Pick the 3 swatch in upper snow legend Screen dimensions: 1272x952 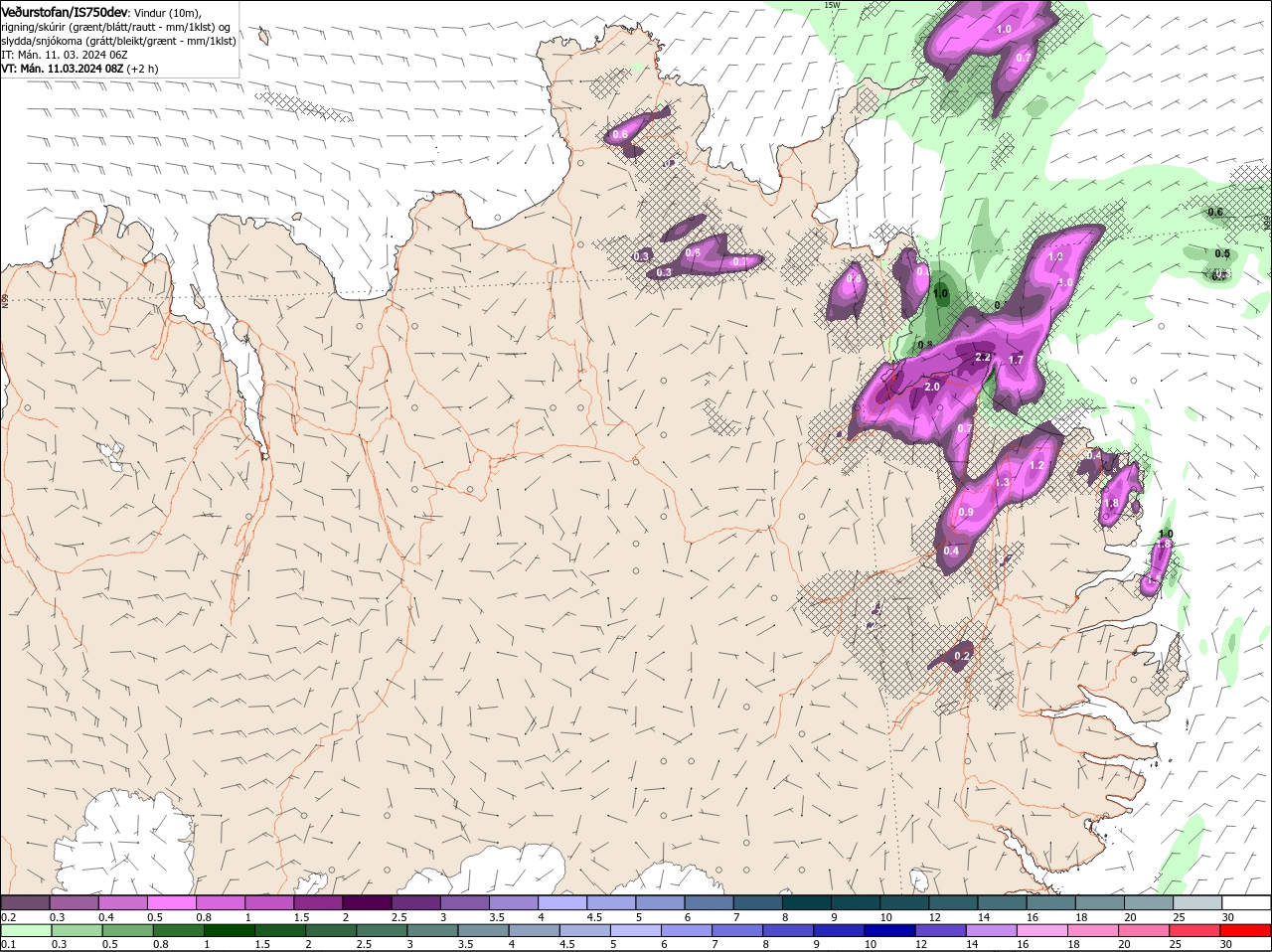(x=465, y=902)
